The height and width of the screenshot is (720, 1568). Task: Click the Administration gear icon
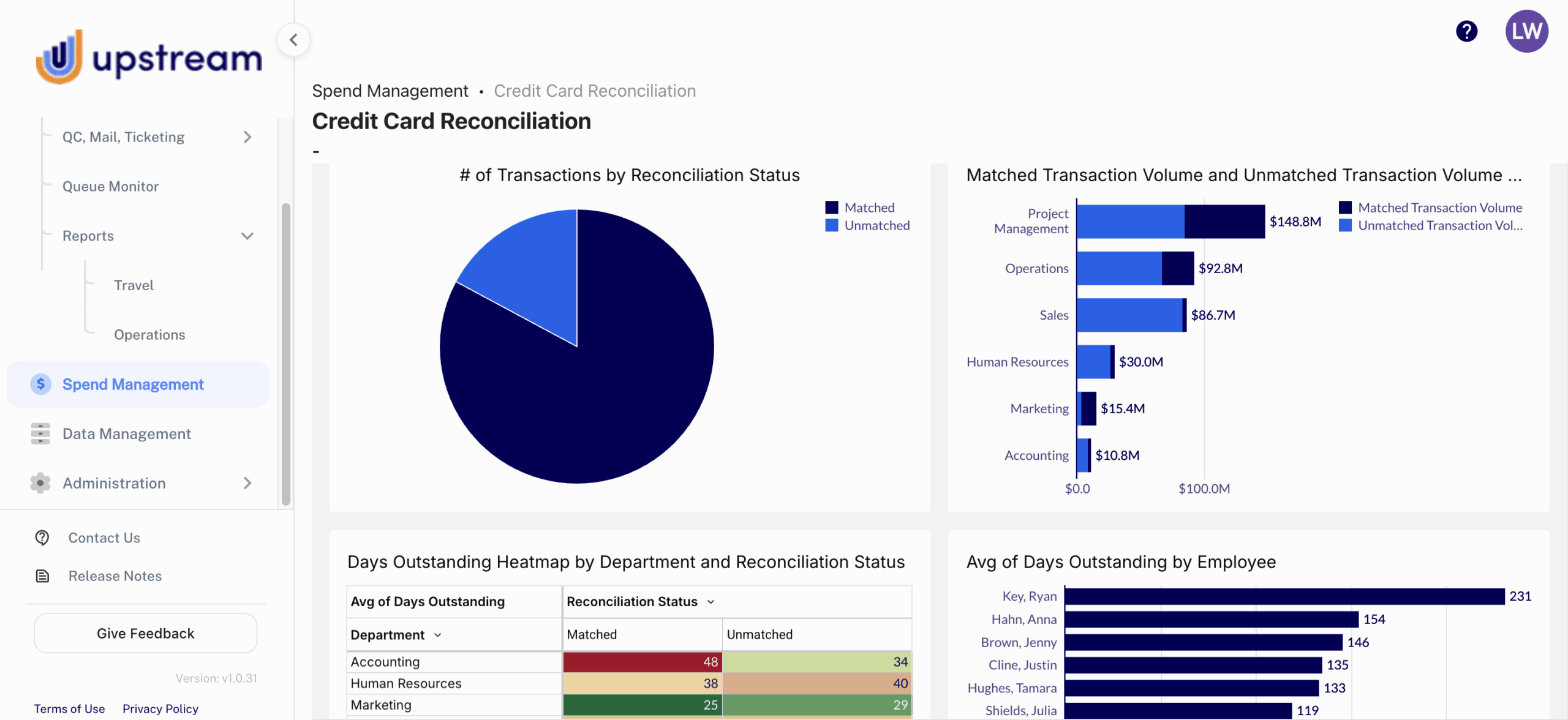(40, 483)
